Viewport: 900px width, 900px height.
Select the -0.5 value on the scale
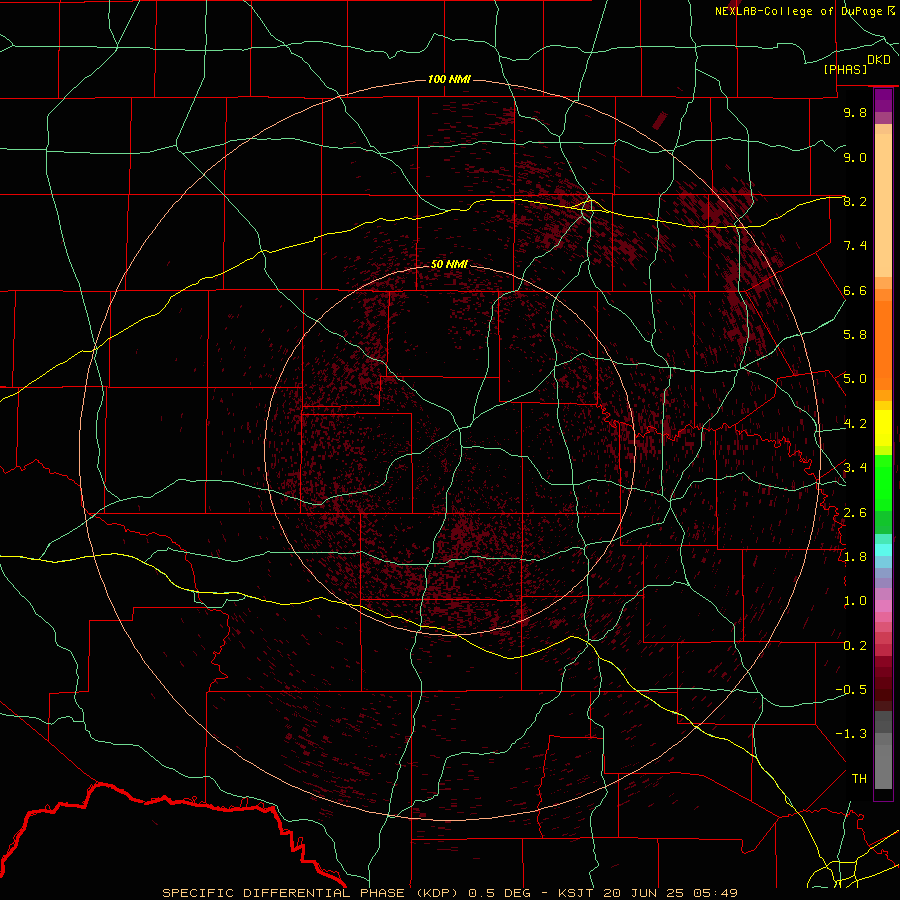click(x=852, y=690)
